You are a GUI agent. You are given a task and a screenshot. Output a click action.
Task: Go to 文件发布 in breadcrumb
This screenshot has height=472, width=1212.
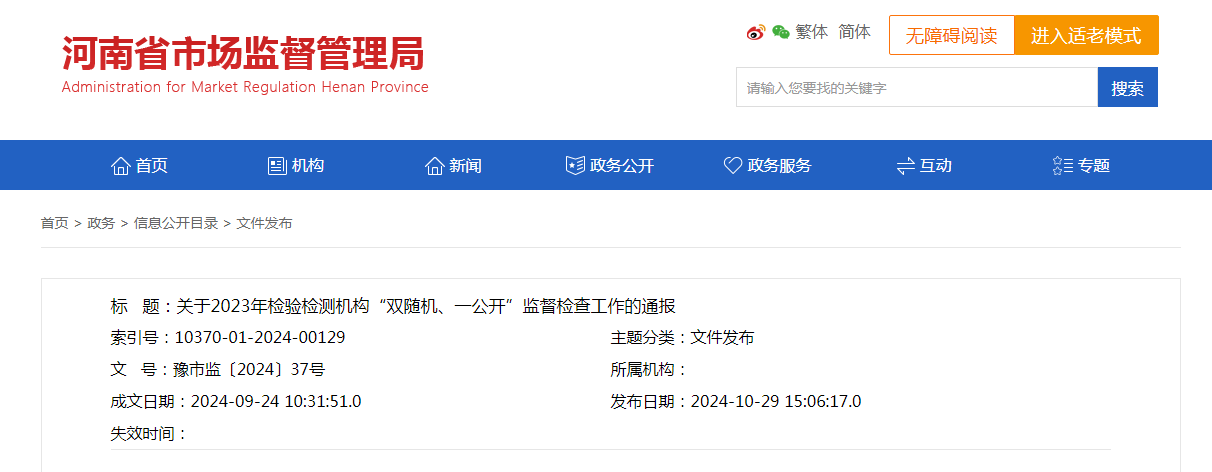click(264, 223)
